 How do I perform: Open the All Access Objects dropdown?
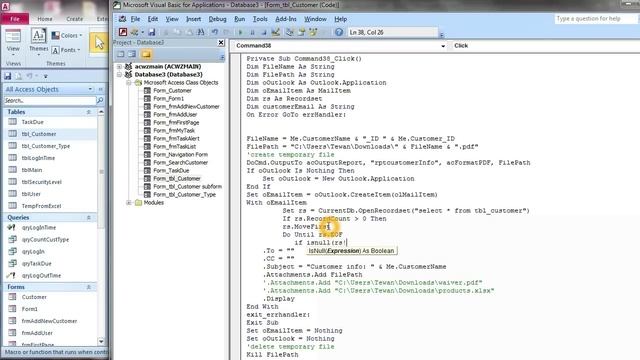90,89
